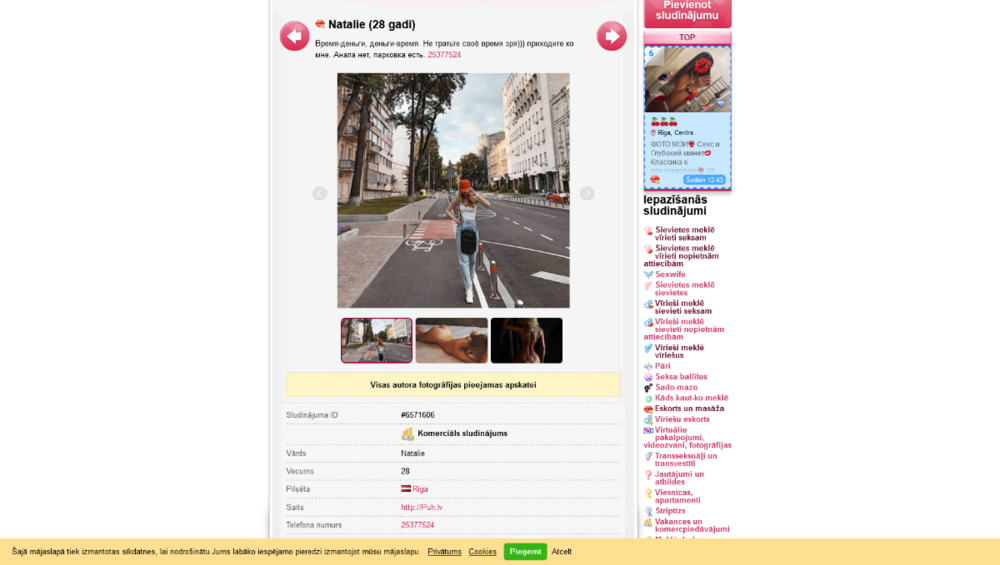
Task: Click the Latvian flag icon beside Riga
Action: (406, 489)
